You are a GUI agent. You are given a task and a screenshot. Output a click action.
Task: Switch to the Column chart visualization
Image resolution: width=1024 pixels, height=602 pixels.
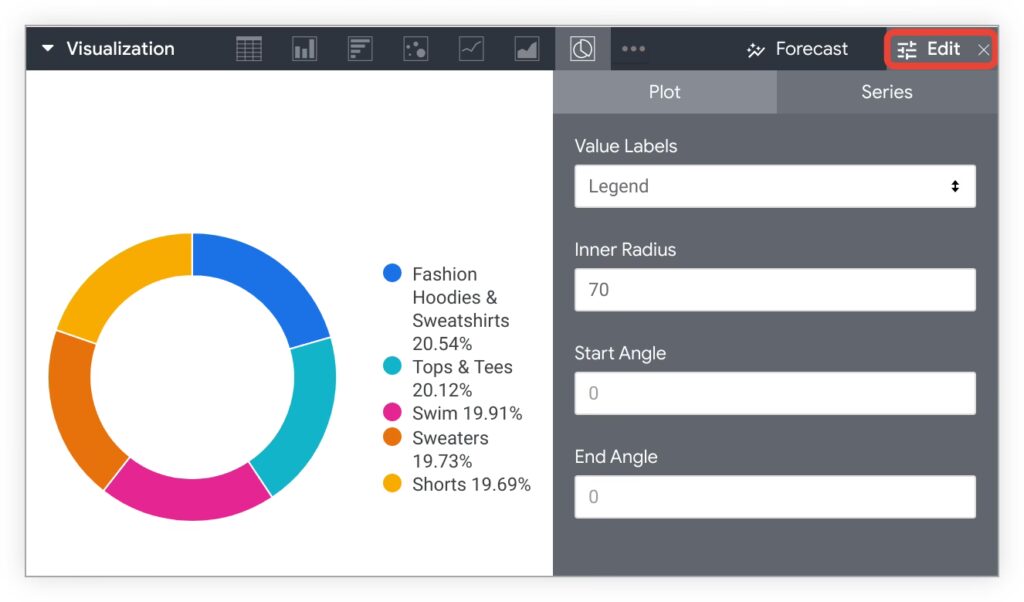click(x=304, y=49)
